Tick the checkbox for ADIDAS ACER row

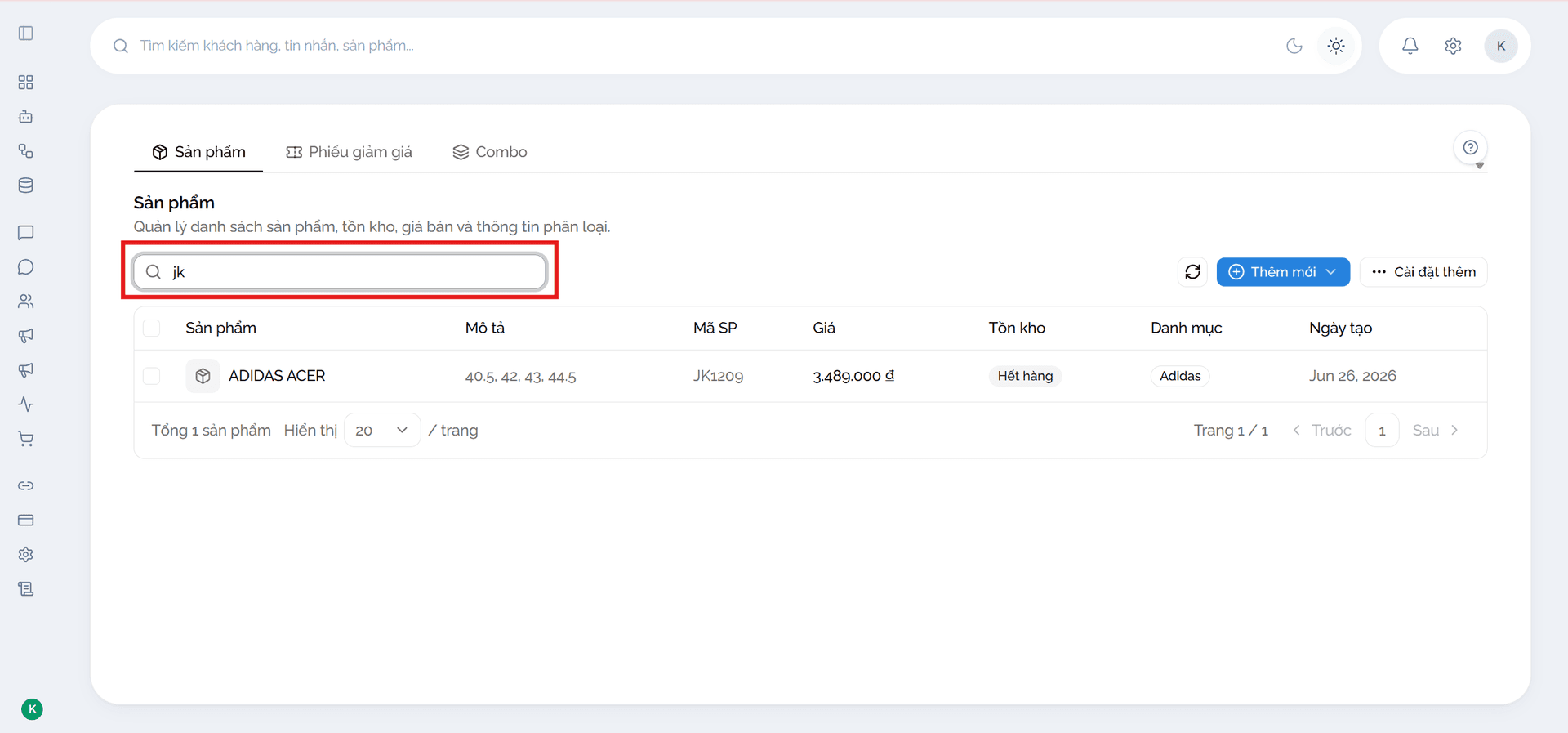click(151, 376)
